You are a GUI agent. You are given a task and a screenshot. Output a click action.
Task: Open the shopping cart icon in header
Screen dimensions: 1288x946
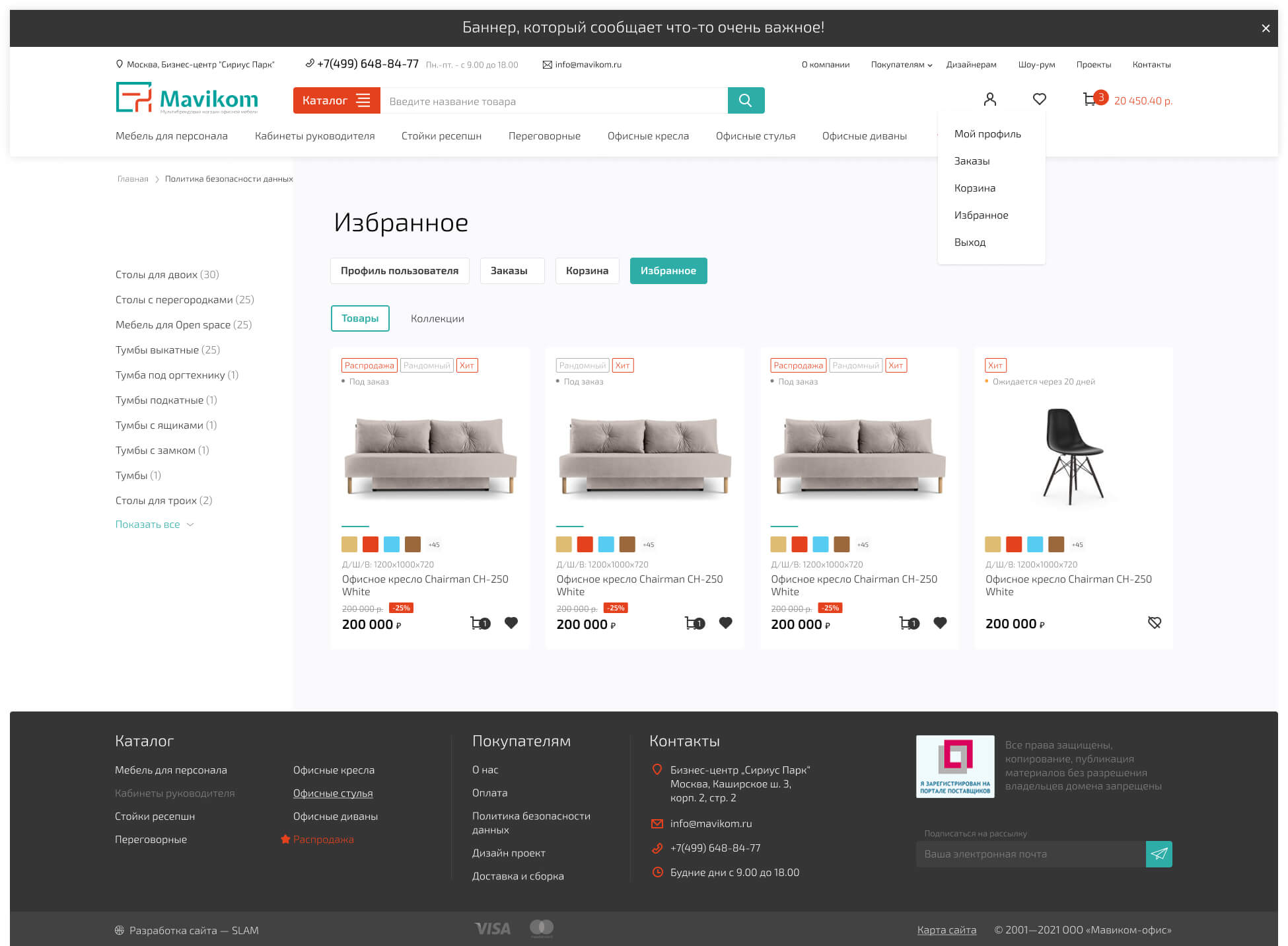pos(1090,100)
